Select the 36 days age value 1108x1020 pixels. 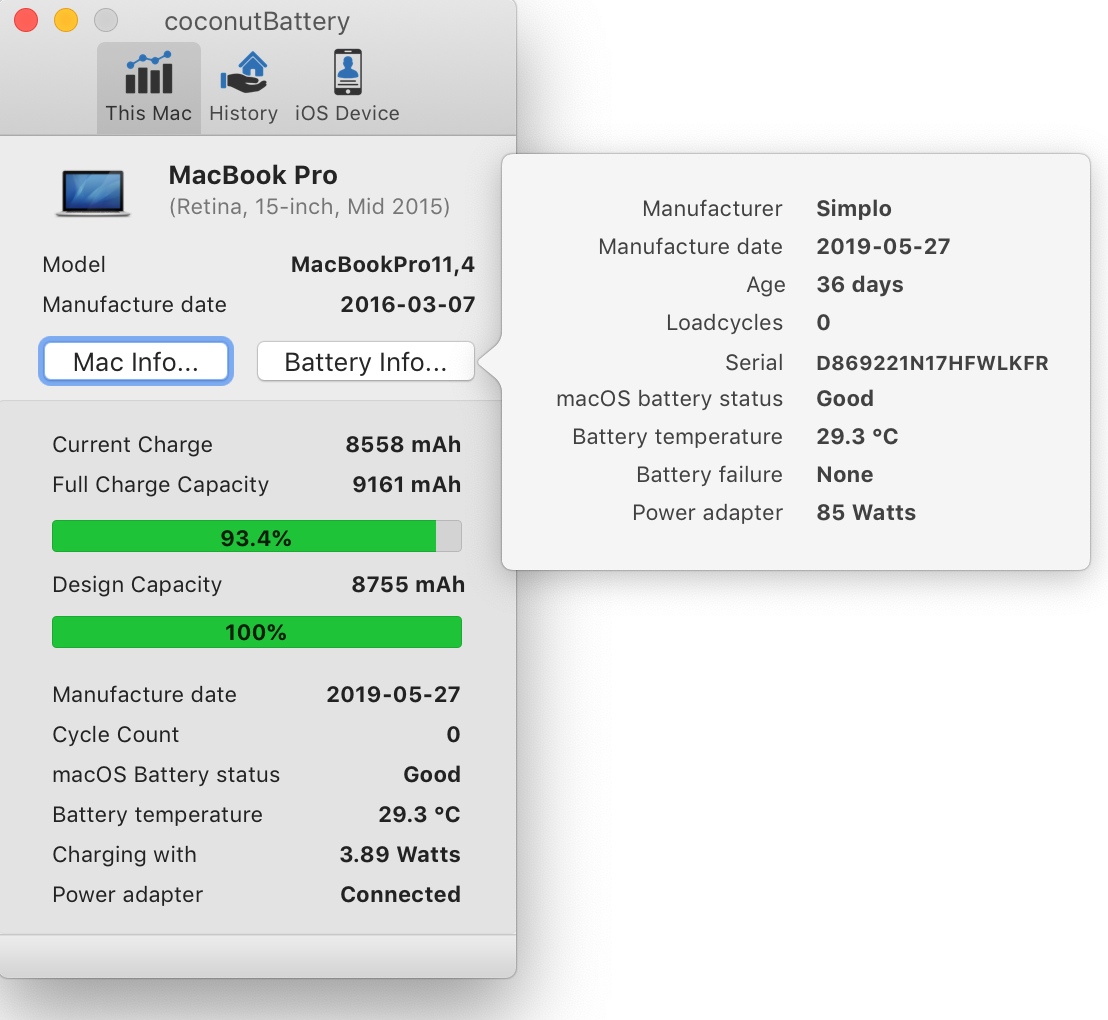tap(860, 284)
